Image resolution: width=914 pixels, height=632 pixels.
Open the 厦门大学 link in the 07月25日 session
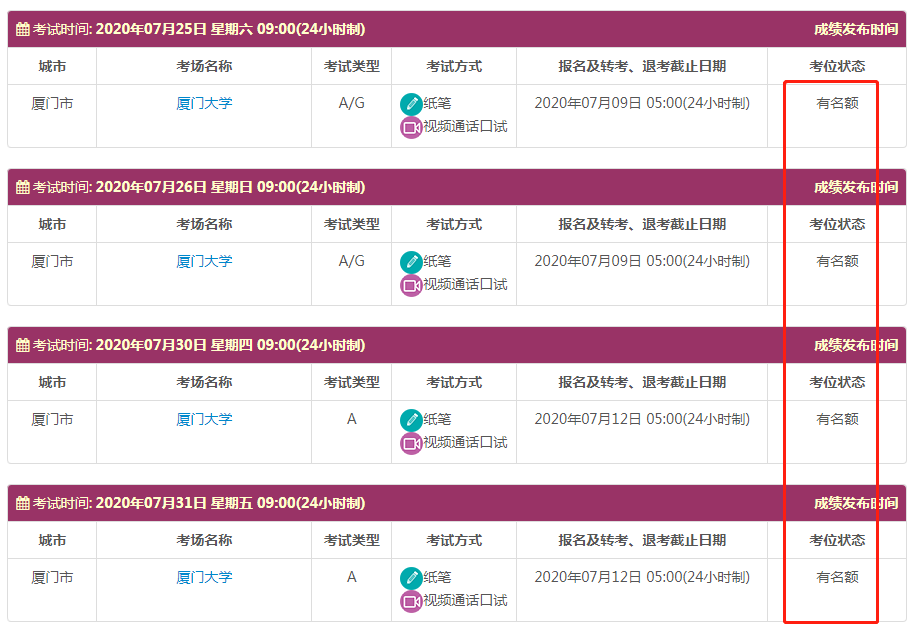click(x=204, y=103)
